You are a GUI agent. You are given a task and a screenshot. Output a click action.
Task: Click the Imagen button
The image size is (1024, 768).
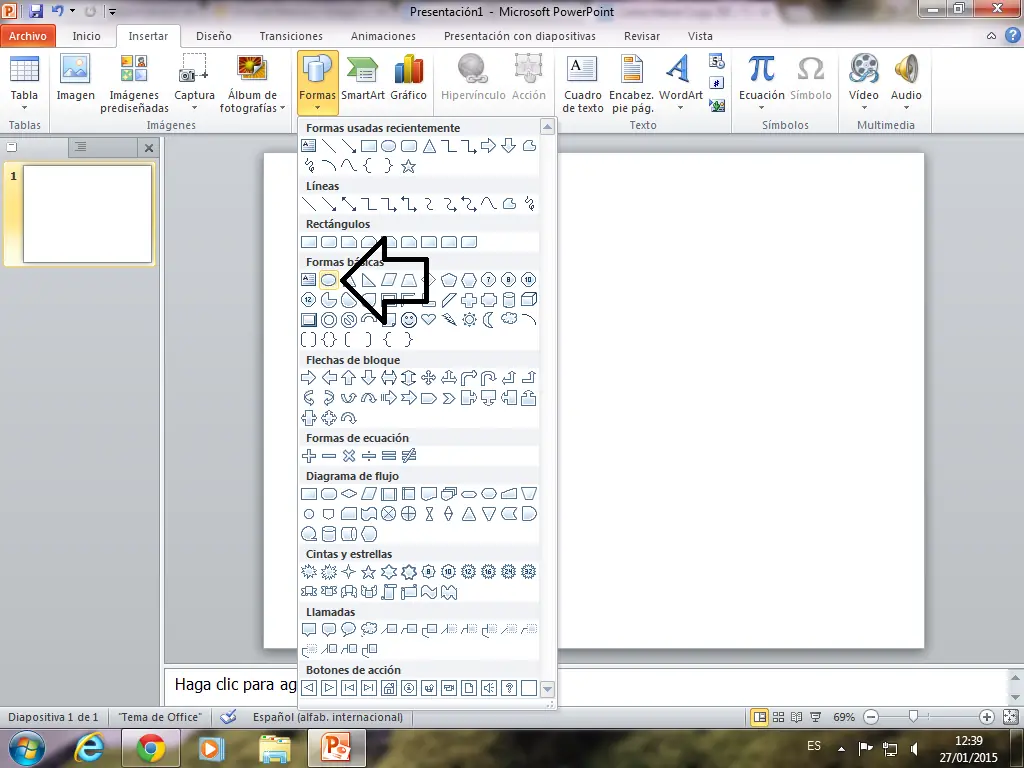tap(75, 80)
